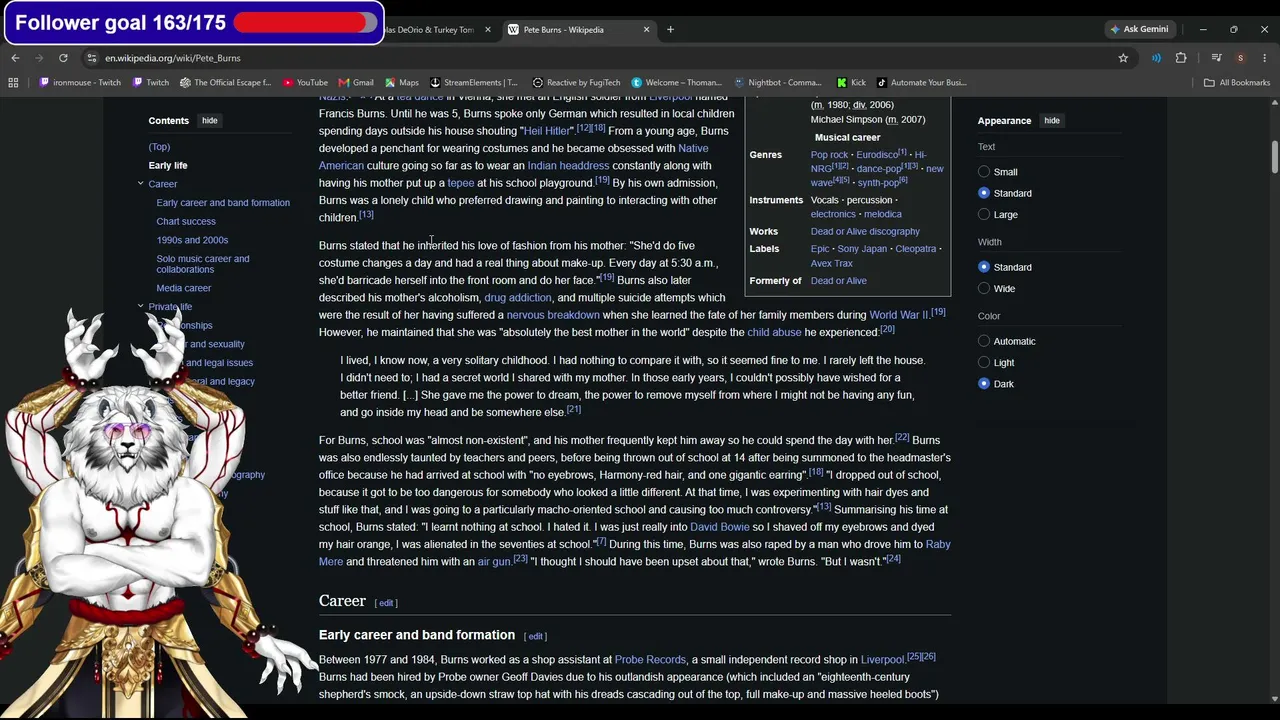Open the nervous breakdown link
Screen dimensions: 1280x720
(553, 315)
